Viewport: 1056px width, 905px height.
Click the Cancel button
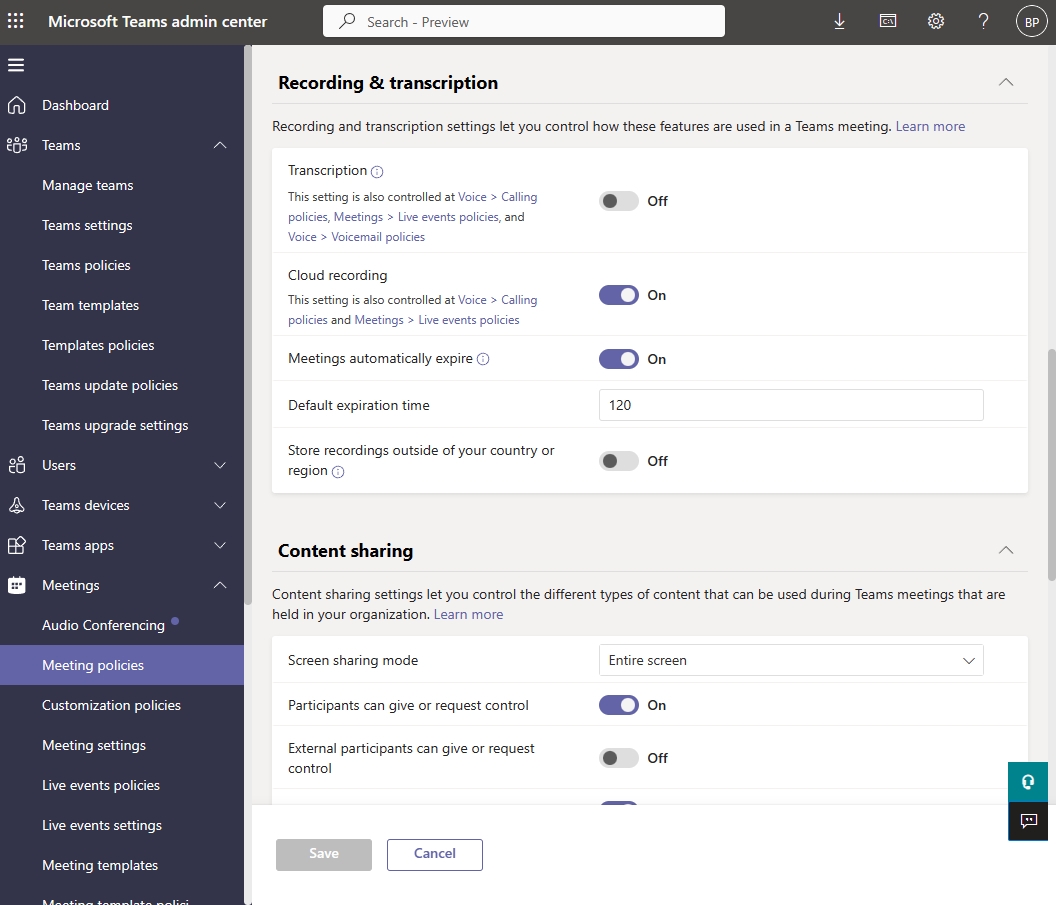point(434,854)
